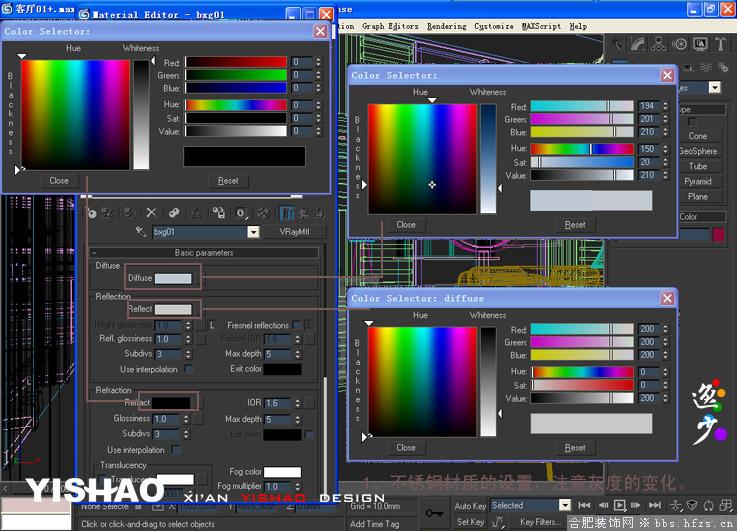The width and height of the screenshot is (737, 531).
Task: Adjust the IOR spinner arrows
Action: pyautogui.click(x=298, y=403)
